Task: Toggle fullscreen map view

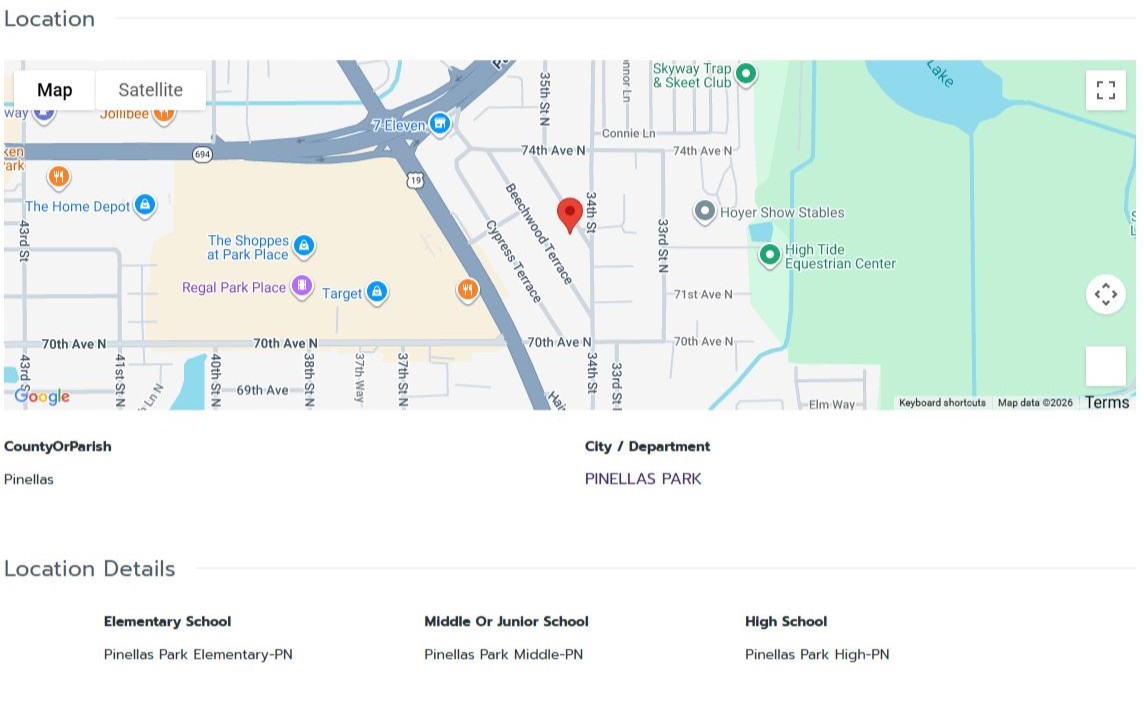Action: 1105,90
